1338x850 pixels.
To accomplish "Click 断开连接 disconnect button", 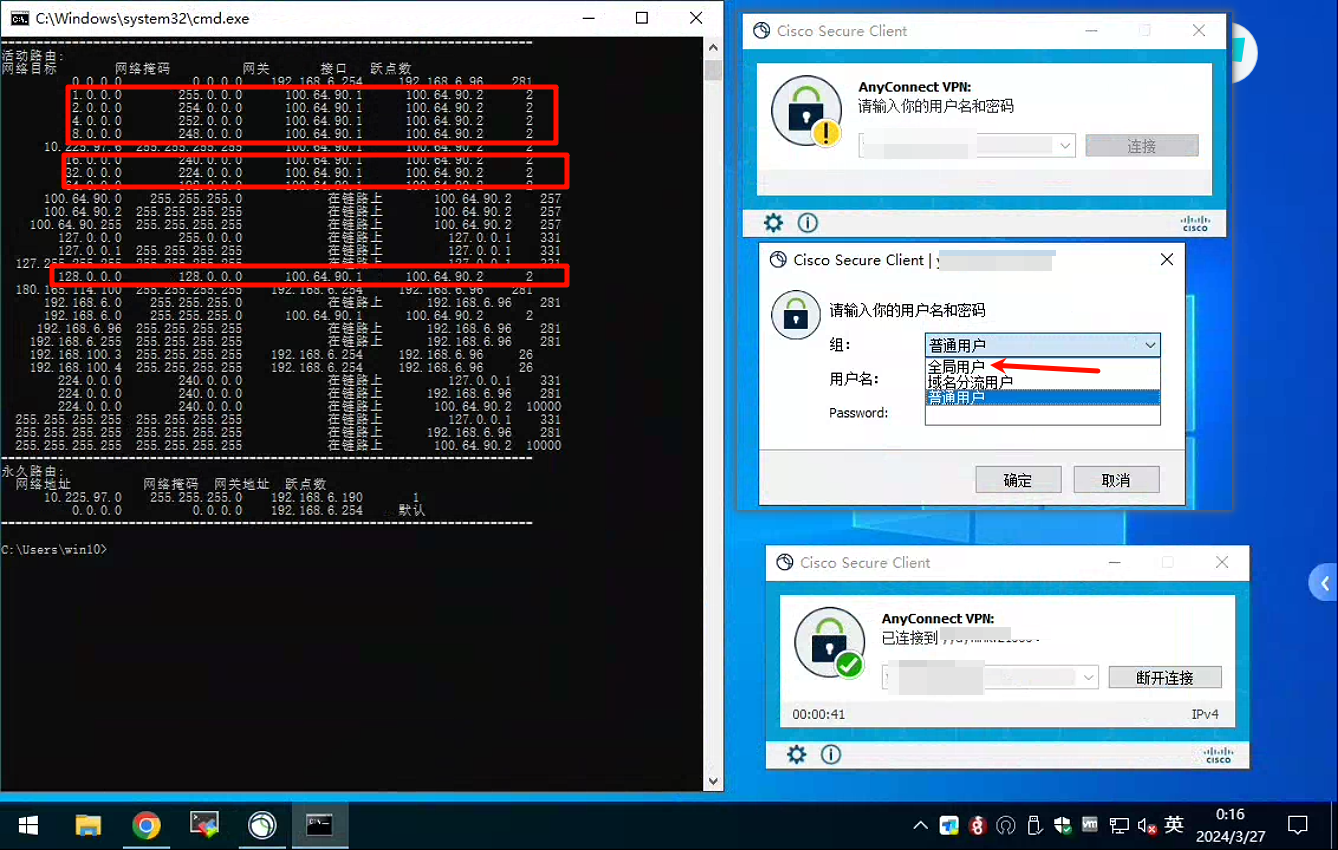I will [x=1165, y=677].
